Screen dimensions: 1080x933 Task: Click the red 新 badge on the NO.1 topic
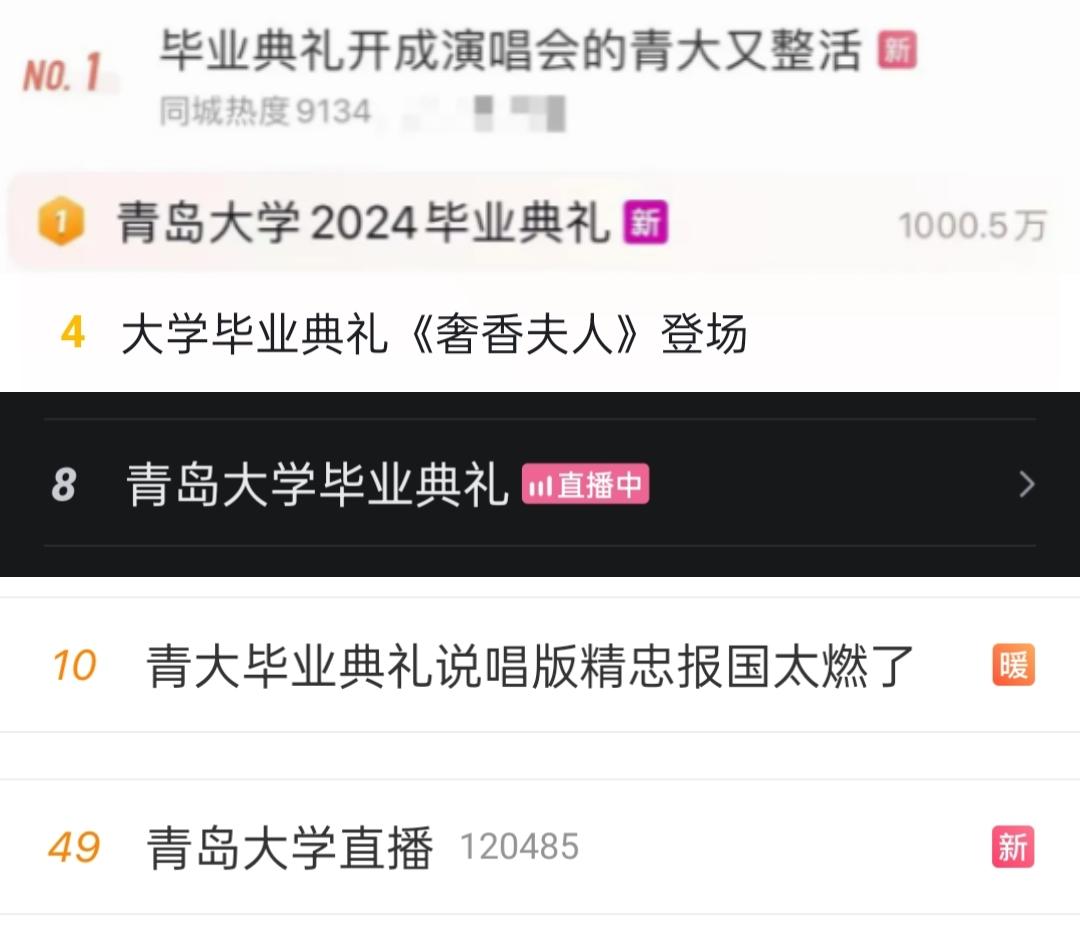click(x=897, y=50)
